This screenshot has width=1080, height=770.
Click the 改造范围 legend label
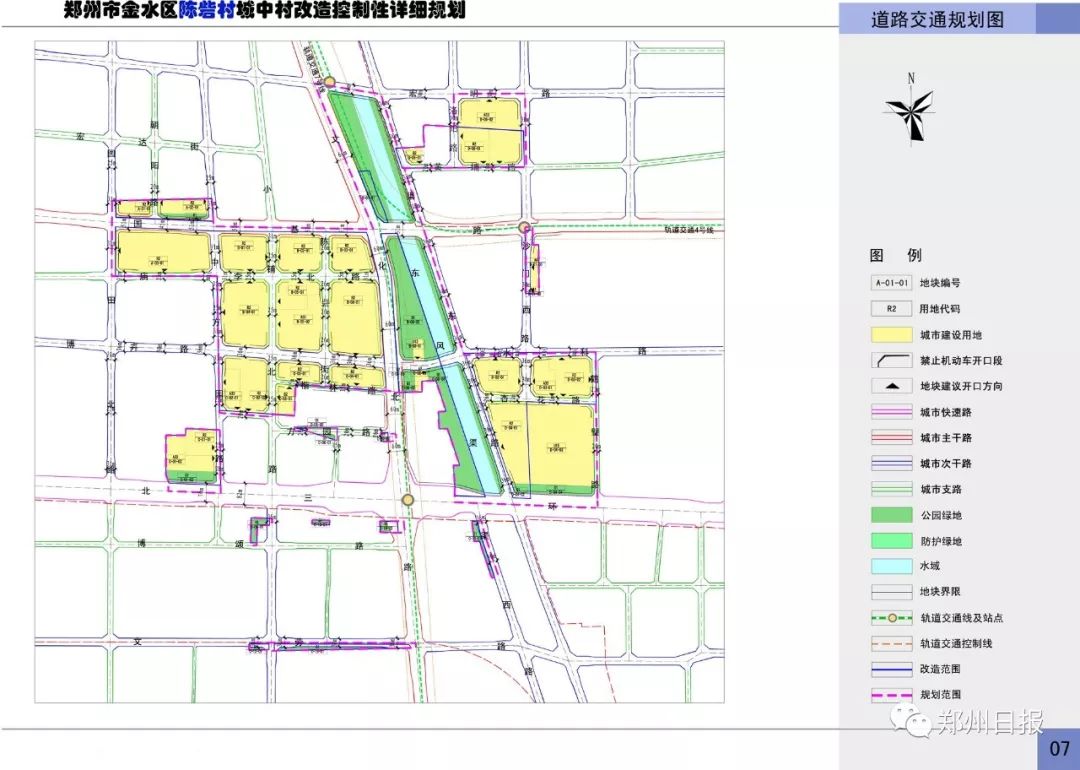pos(940,669)
